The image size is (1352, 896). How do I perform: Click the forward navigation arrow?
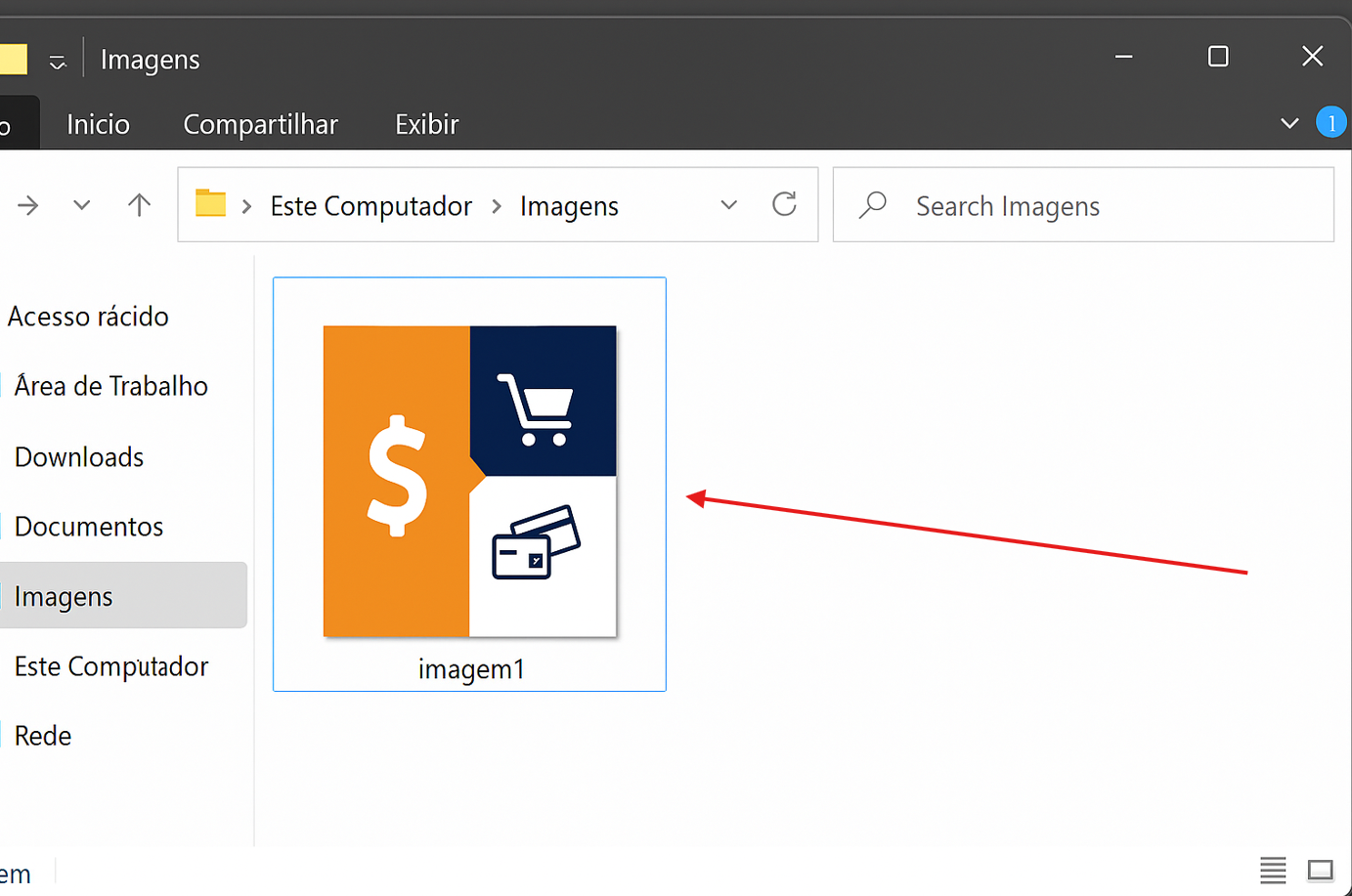coord(28,205)
